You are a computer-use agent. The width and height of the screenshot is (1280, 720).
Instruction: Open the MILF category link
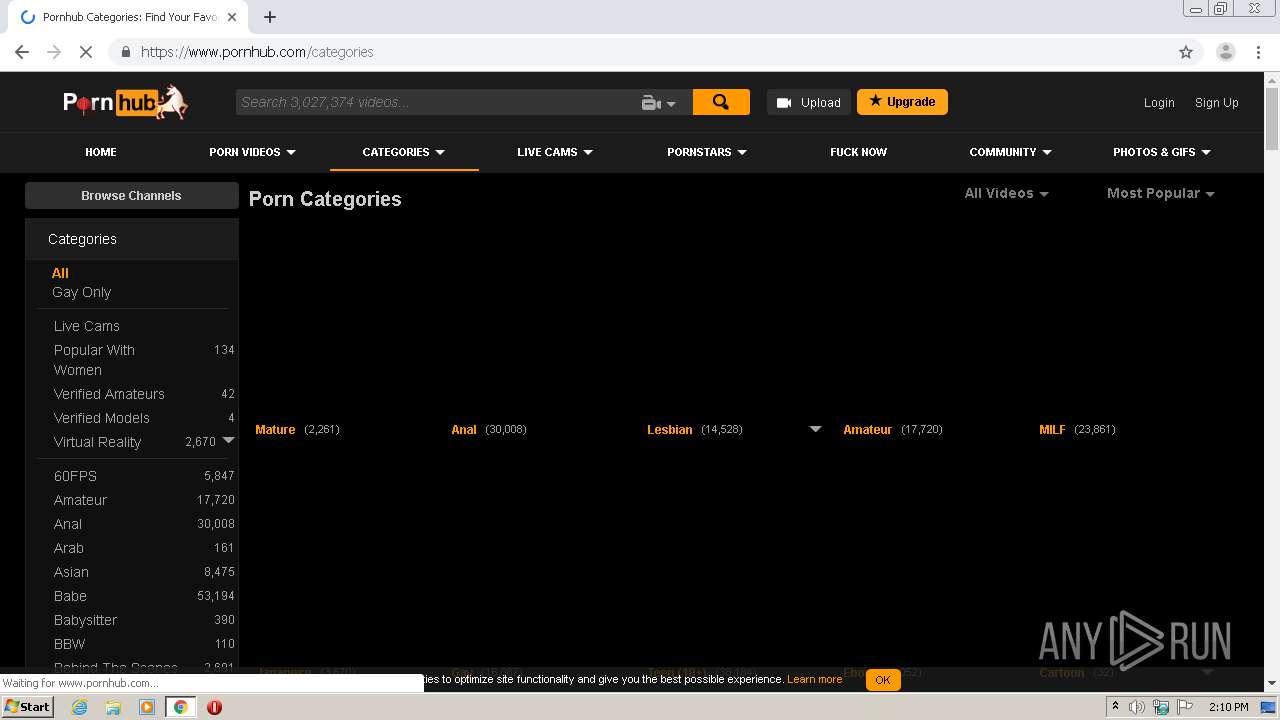(1052, 429)
